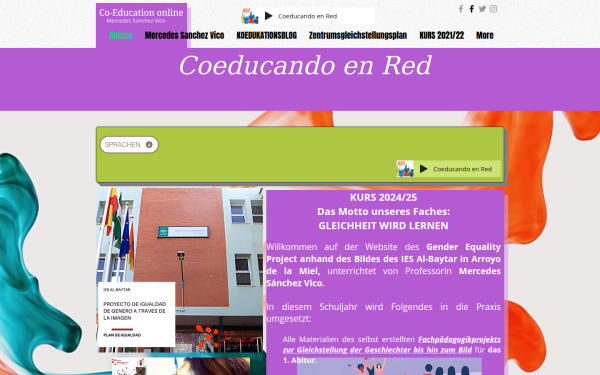This screenshot has width=600, height=375.
Task: Click the 'Das Motto unseres Faches:' line
Action: point(383,212)
